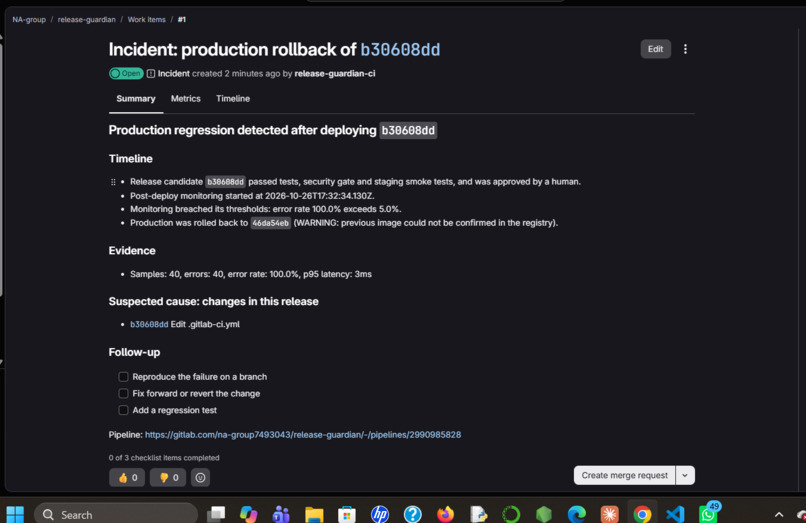Viewport: 806px width, 523px height.
Task: Open WhatsApp with 49 notifications
Action: pos(708,514)
